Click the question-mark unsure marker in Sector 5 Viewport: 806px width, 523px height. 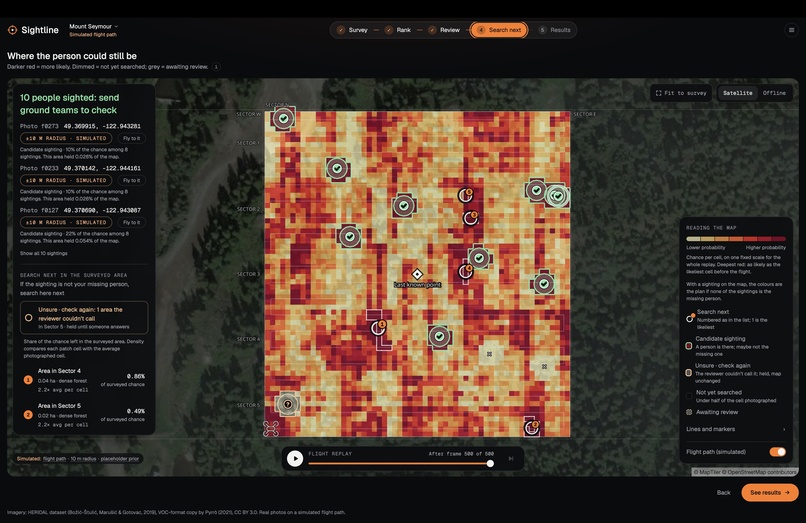tap(288, 404)
